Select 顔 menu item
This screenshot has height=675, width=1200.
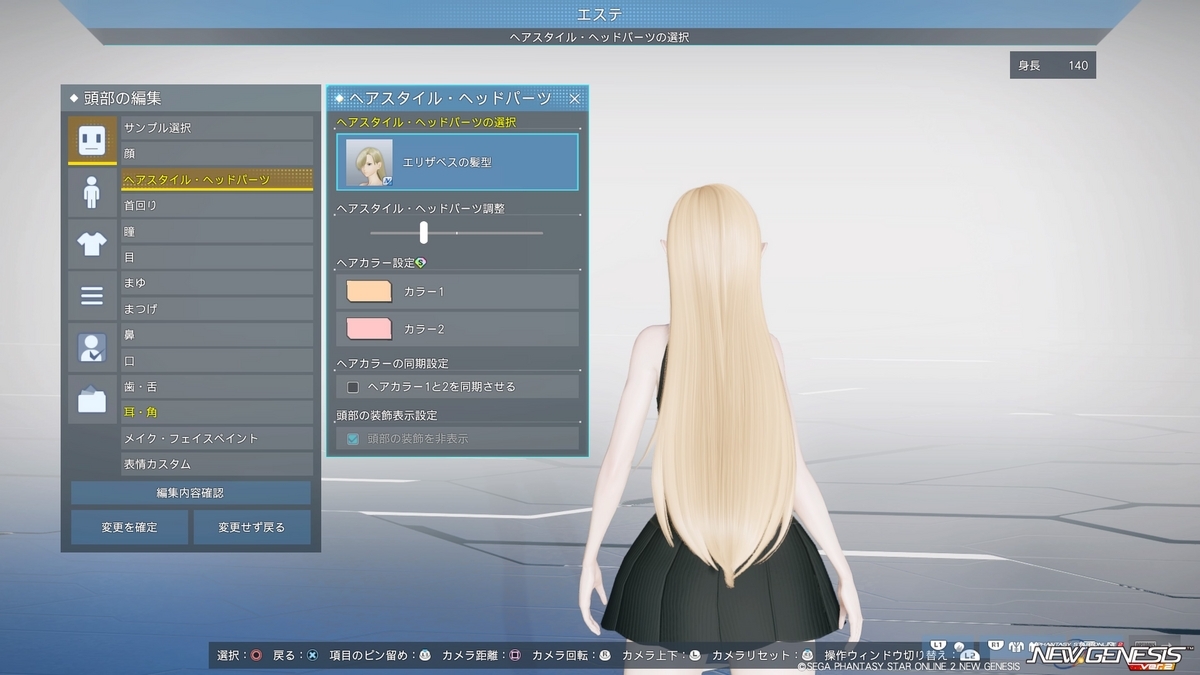pos(217,154)
